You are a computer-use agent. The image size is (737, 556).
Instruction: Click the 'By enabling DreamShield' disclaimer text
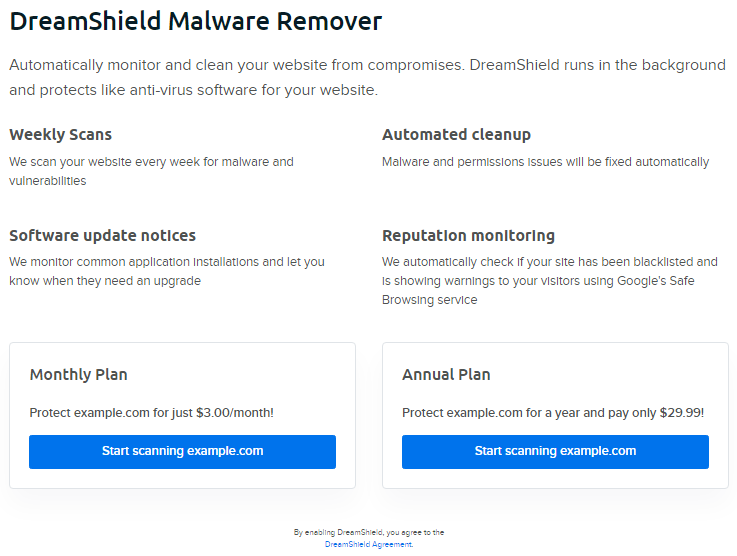pyautogui.click(x=369, y=533)
